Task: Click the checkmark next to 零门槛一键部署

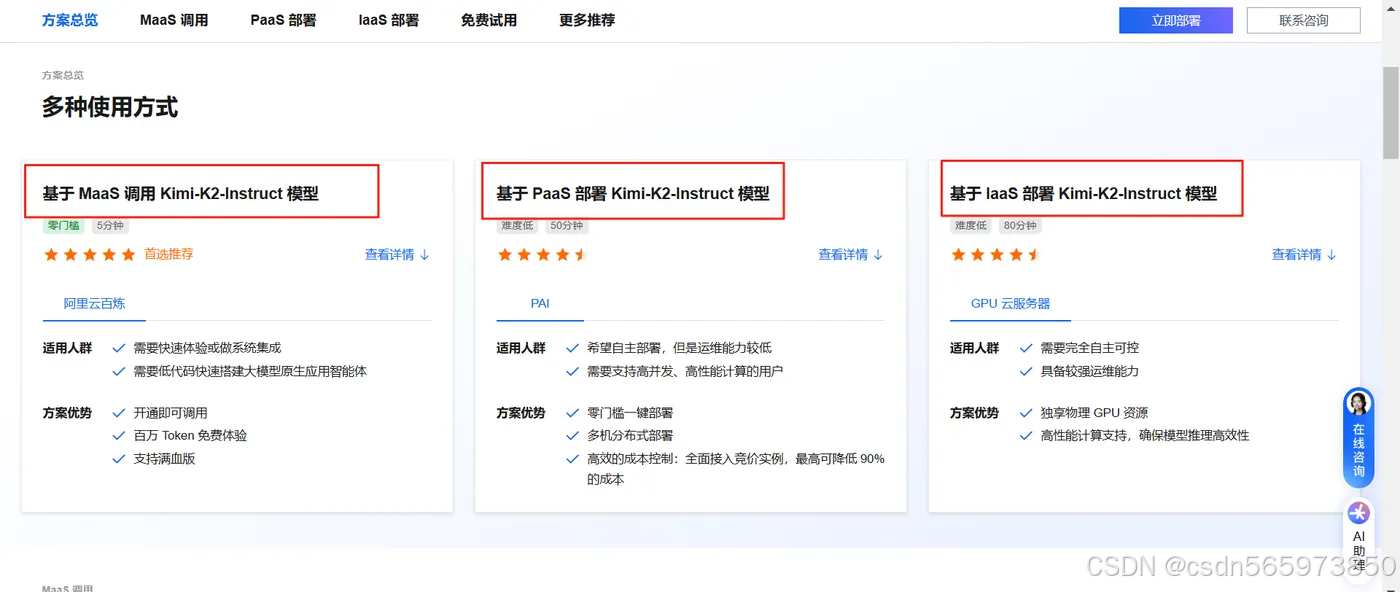Action: click(x=573, y=412)
